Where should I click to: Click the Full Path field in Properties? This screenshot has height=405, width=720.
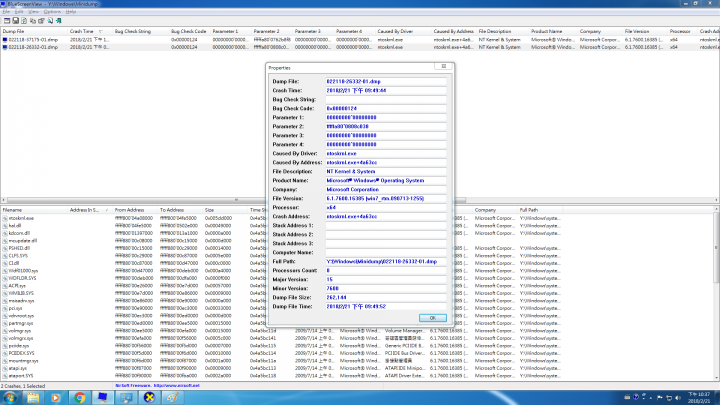[x=386, y=261]
